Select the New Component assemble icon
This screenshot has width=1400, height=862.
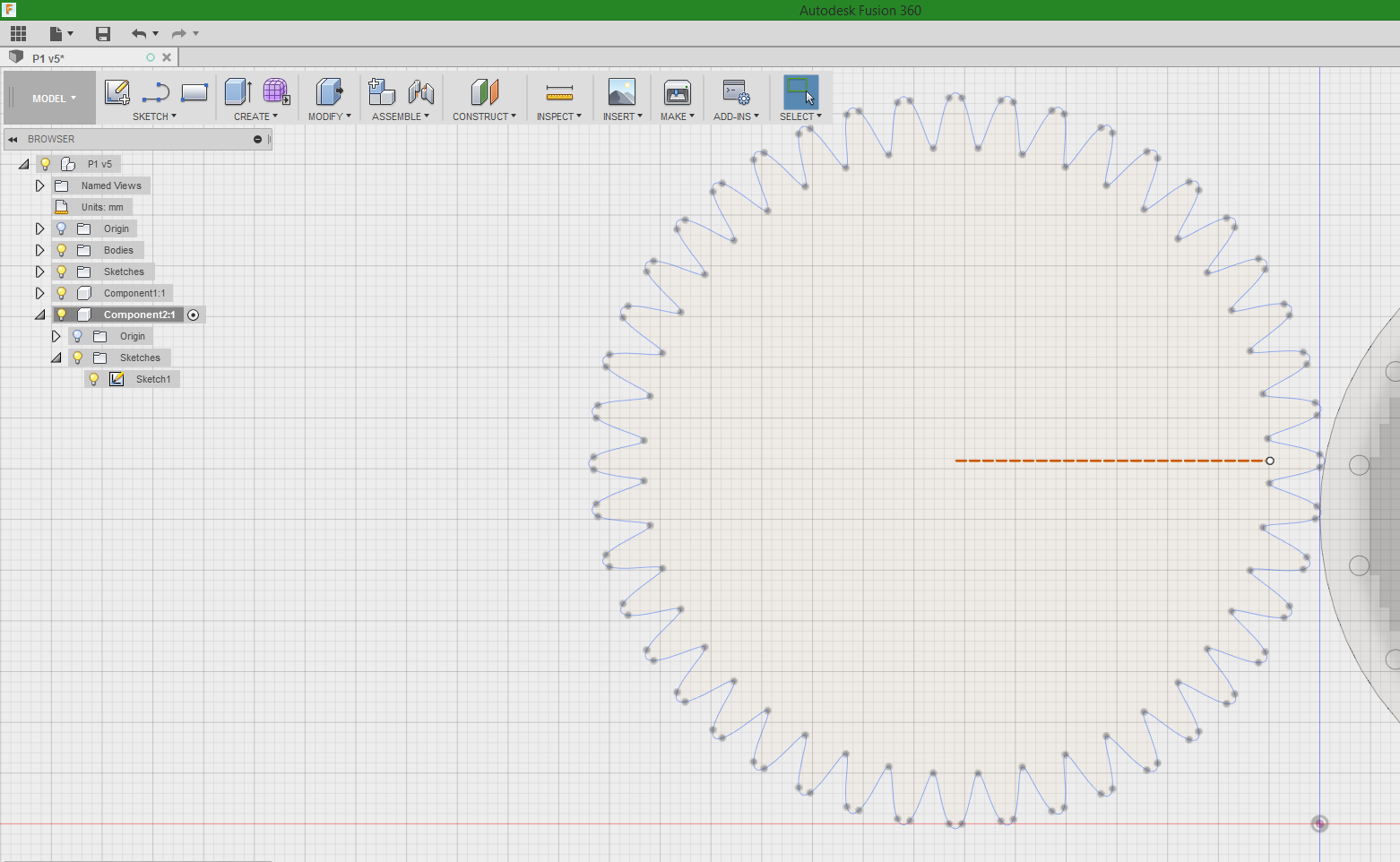tap(382, 92)
